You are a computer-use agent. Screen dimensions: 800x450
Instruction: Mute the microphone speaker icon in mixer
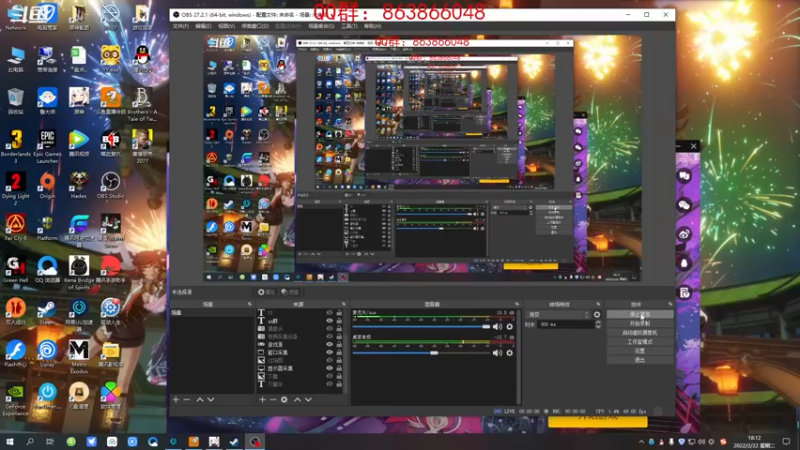pyautogui.click(x=497, y=327)
